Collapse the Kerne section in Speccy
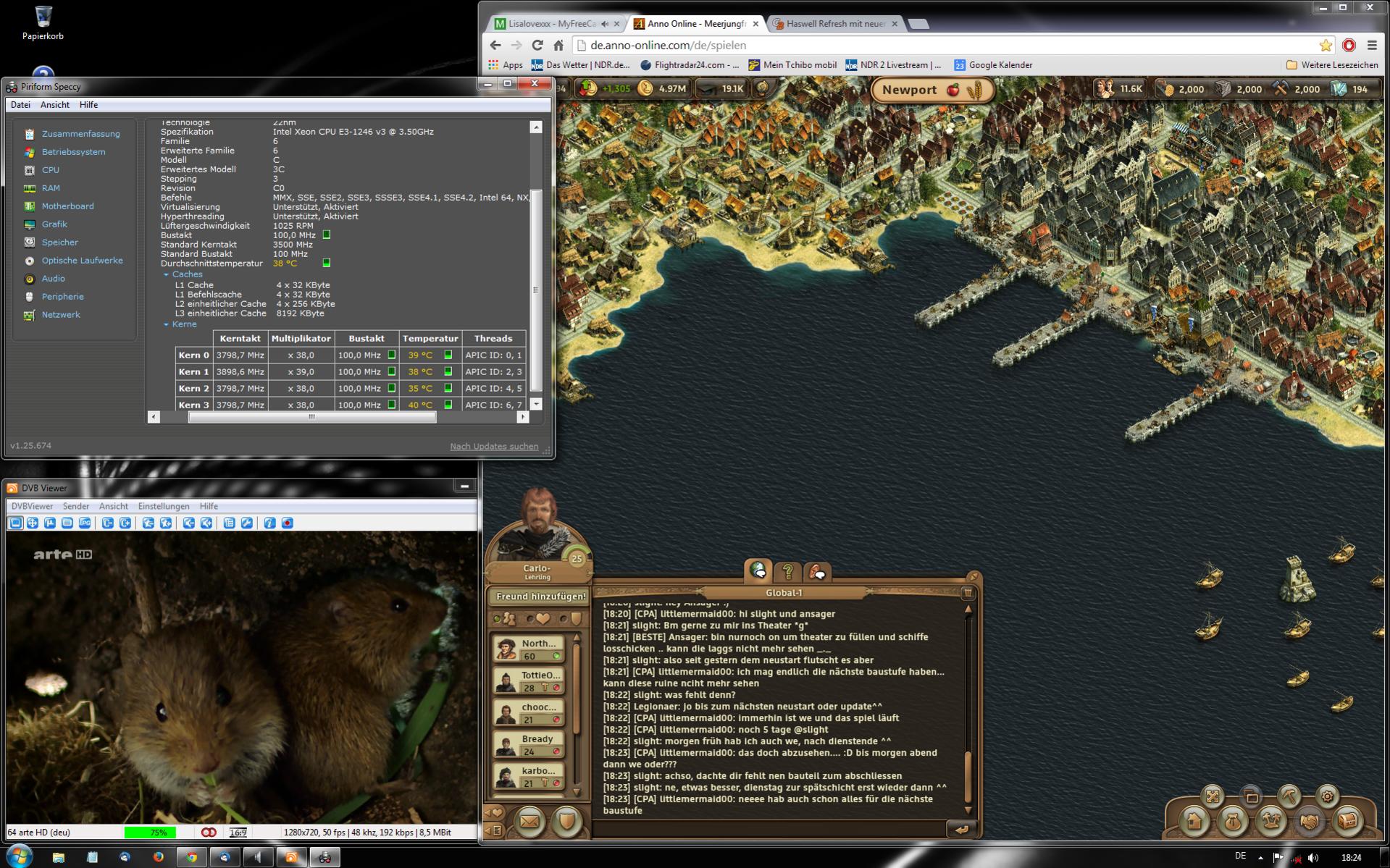1390x868 pixels. [x=166, y=324]
